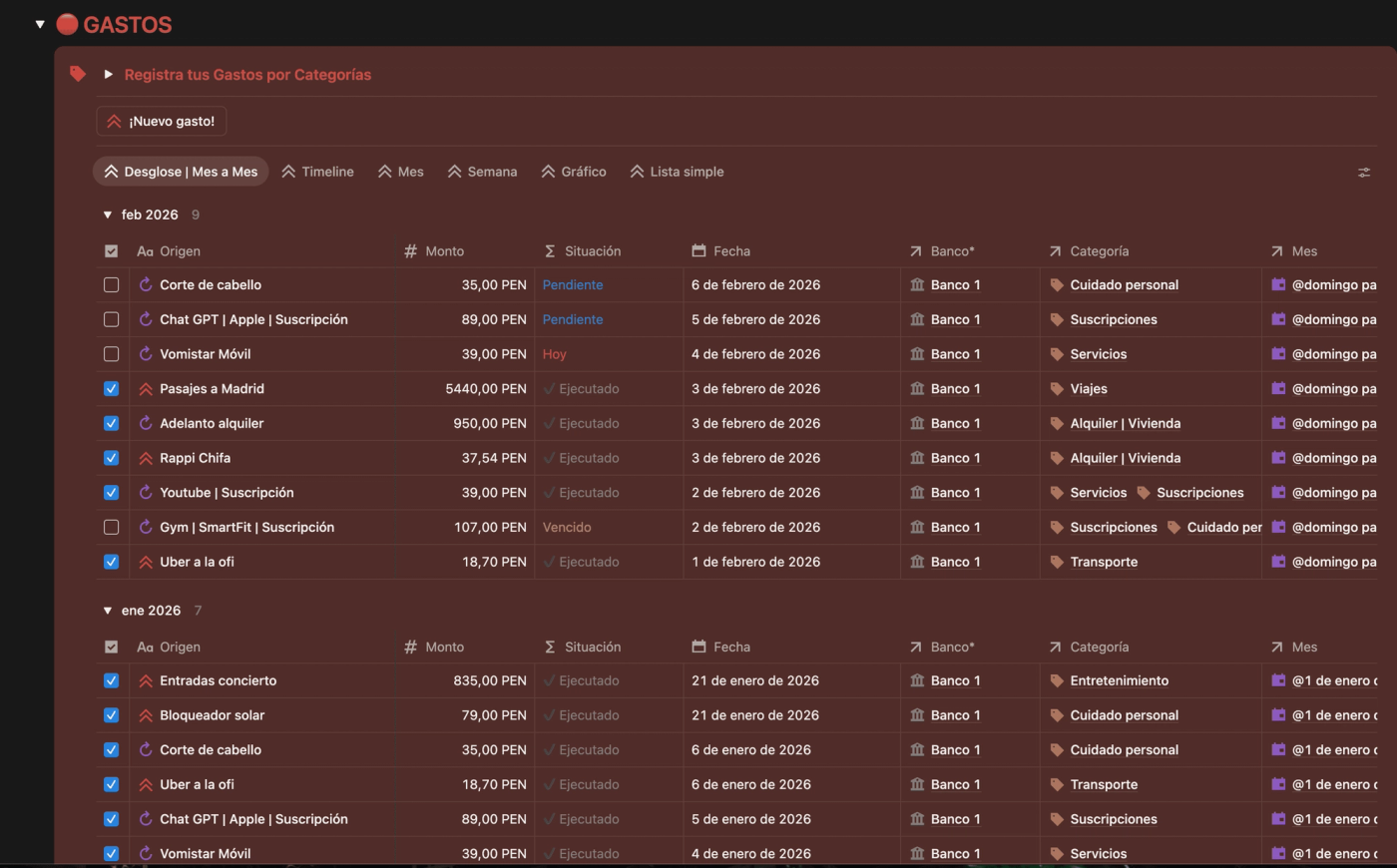Uncheck the Adelanto alquiler checkbox
The height and width of the screenshot is (868, 1397).
tap(111, 423)
